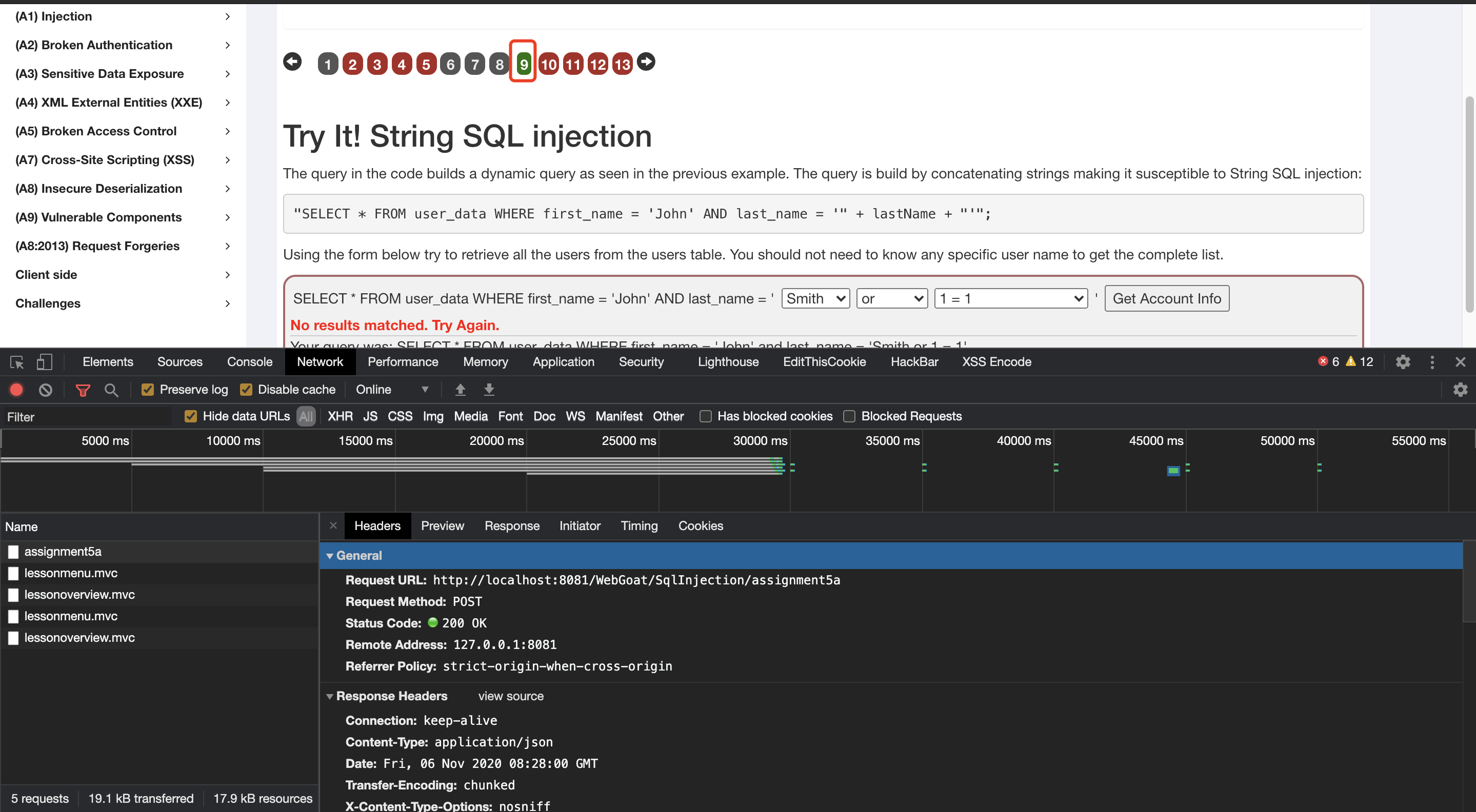Switch to the Console tab
Image resolution: width=1476 pixels, height=812 pixels.
(249, 362)
